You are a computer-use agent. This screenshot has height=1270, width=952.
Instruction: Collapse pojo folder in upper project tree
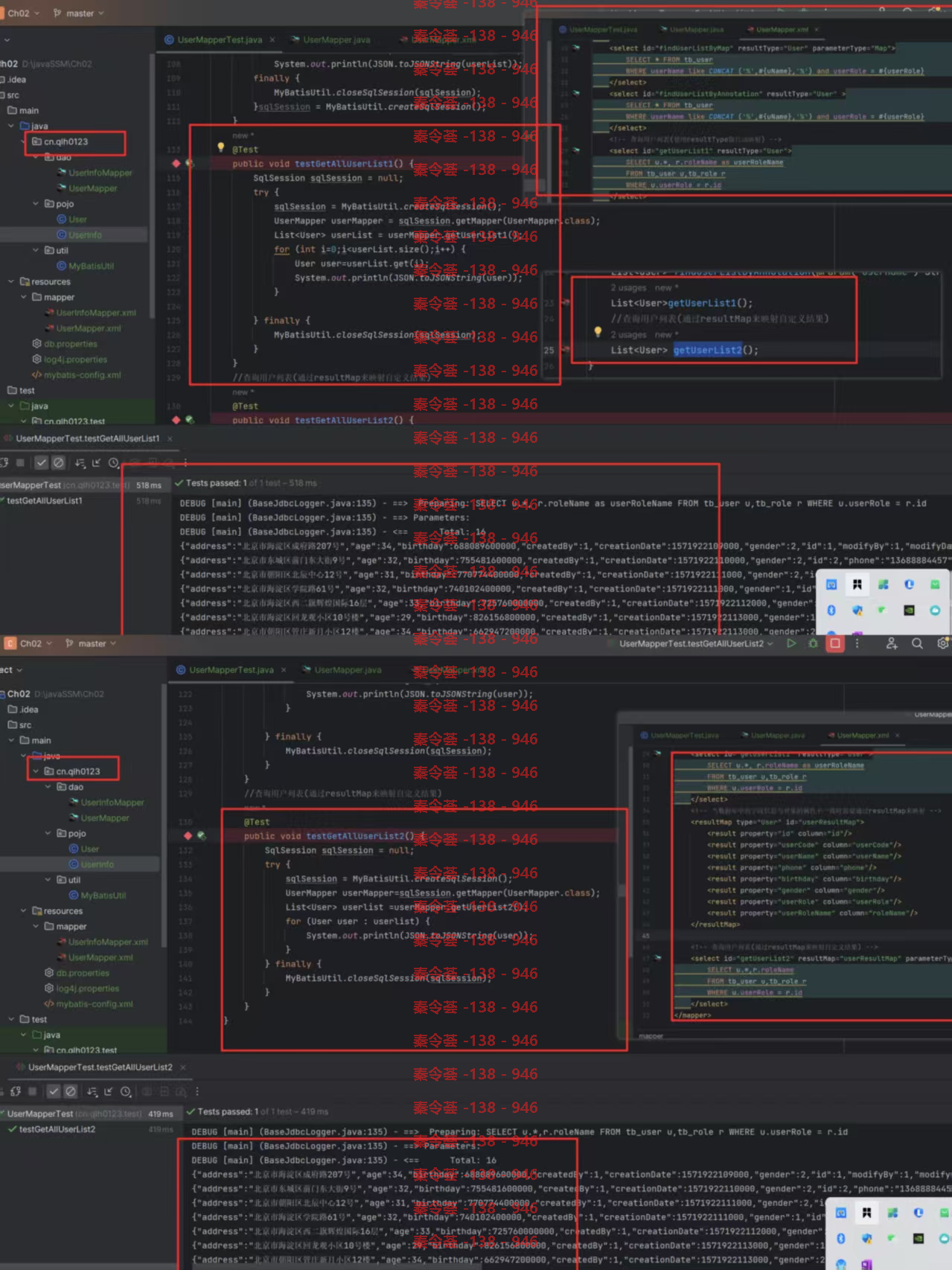36,203
